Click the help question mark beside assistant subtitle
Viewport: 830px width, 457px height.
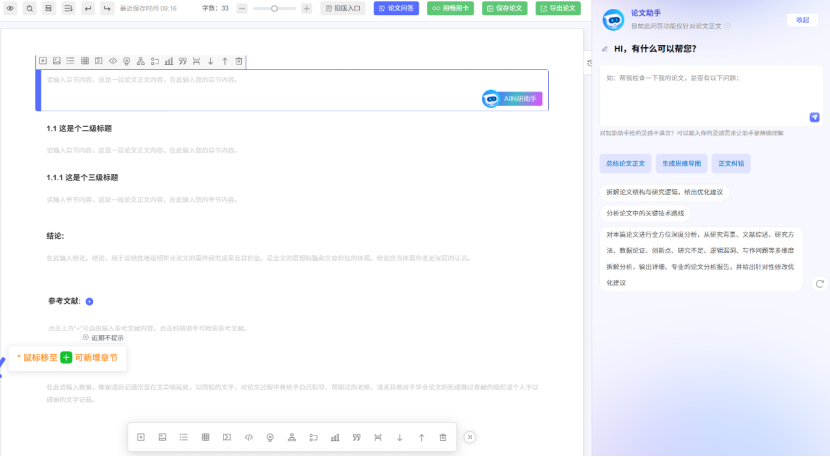click(x=727, y=26)
